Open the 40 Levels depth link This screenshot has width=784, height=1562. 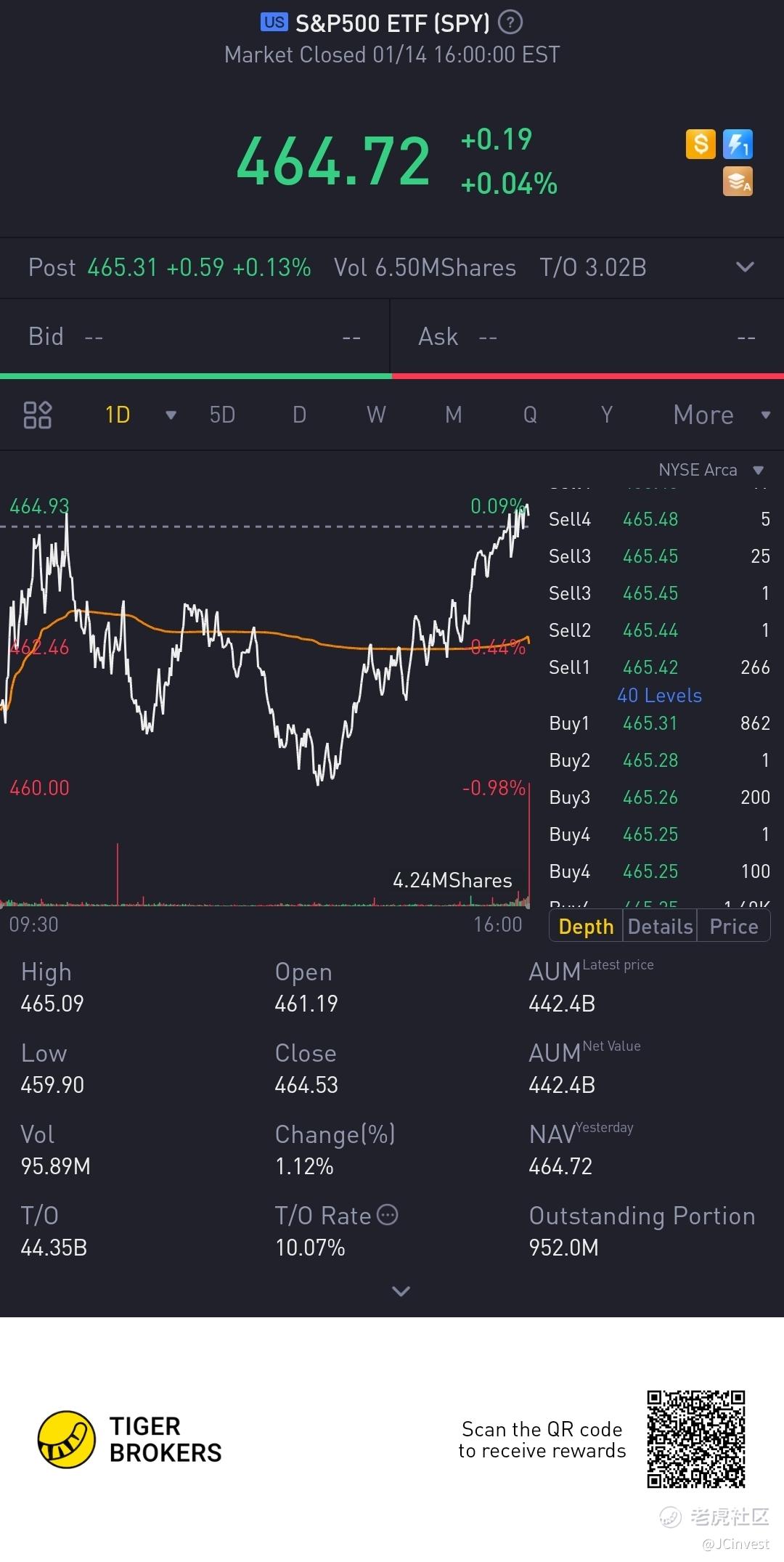[x=659, y=696]
